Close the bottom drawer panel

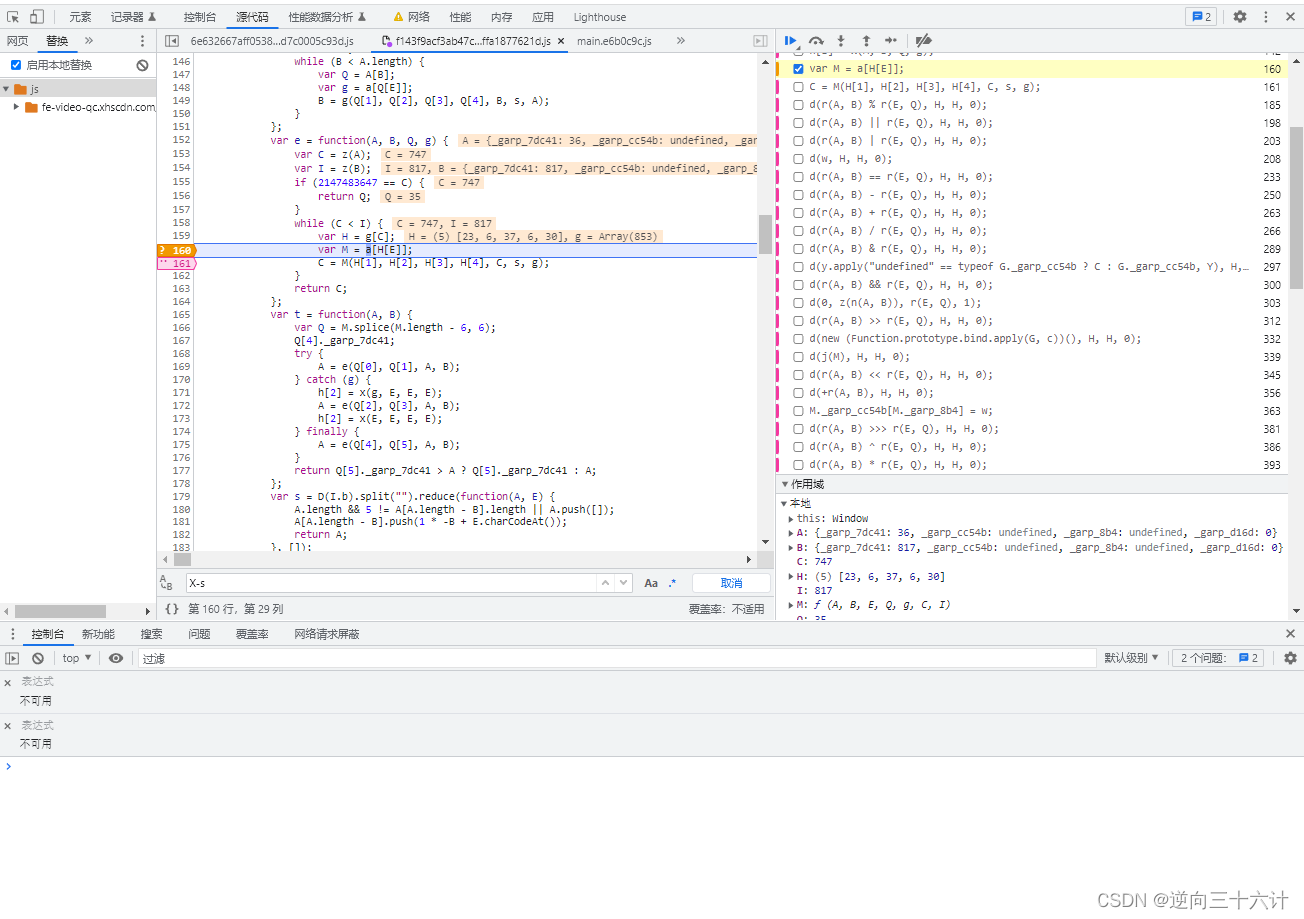(1290, 634)
